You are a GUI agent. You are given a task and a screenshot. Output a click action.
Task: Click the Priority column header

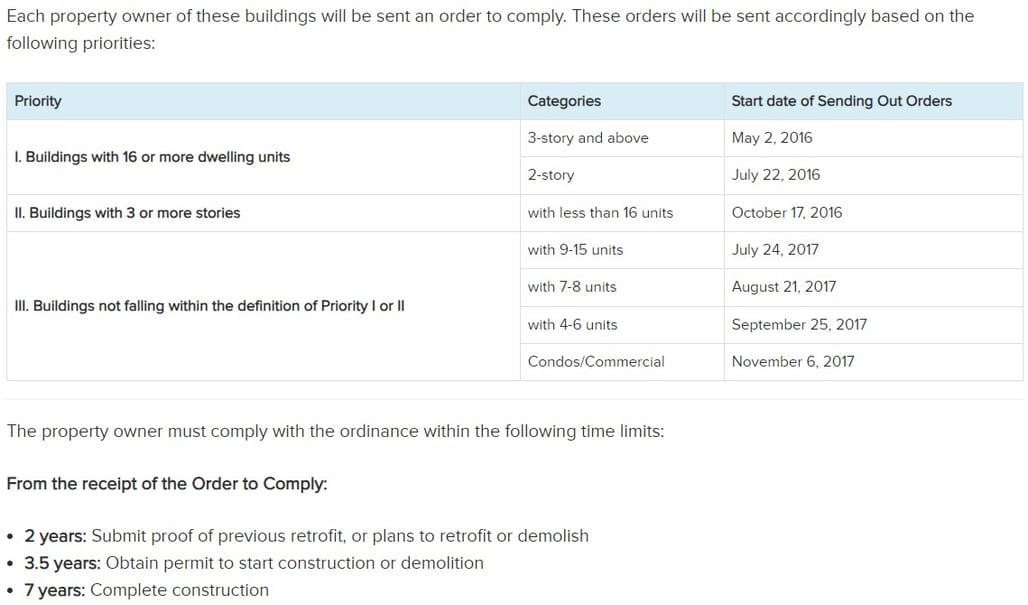(263, 101)
